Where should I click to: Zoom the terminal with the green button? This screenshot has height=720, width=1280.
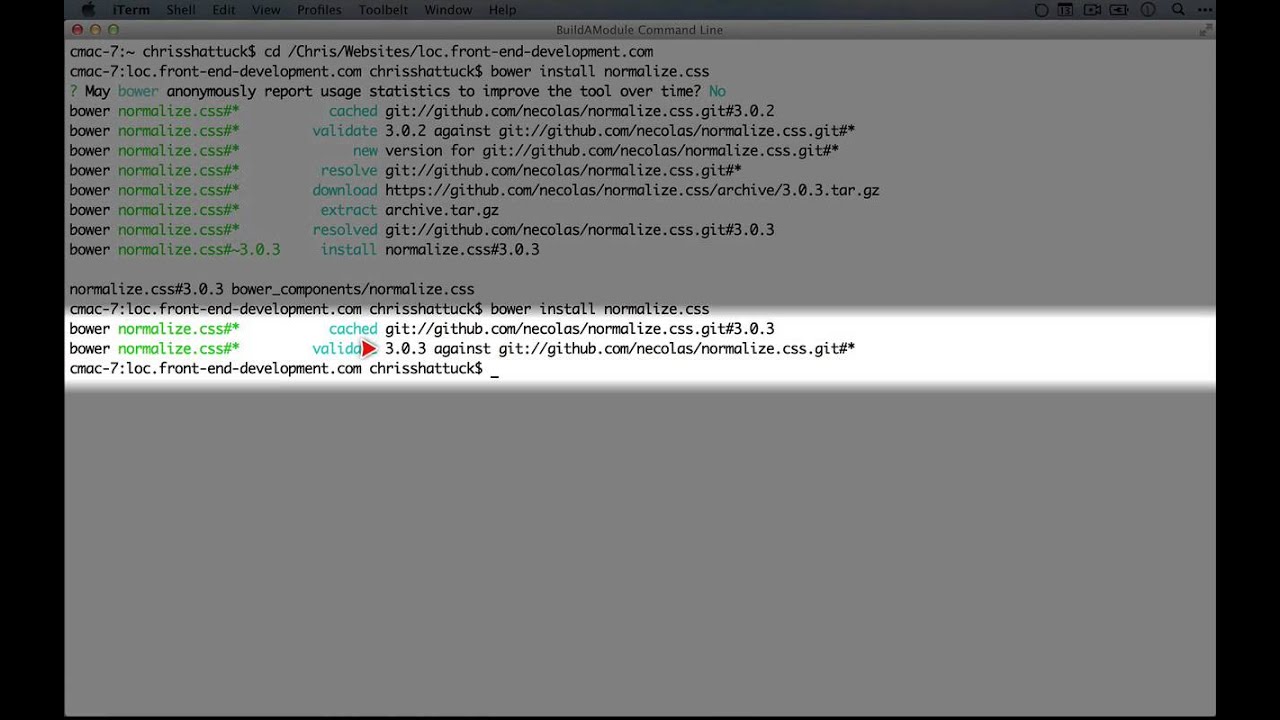113,30
